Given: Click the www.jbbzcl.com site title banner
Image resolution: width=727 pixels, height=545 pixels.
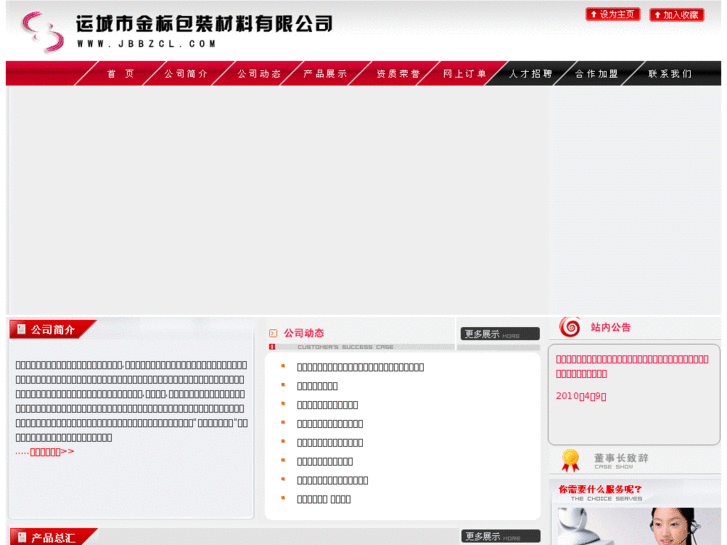Looking at the screenshot, I should [x=204, y=31].
